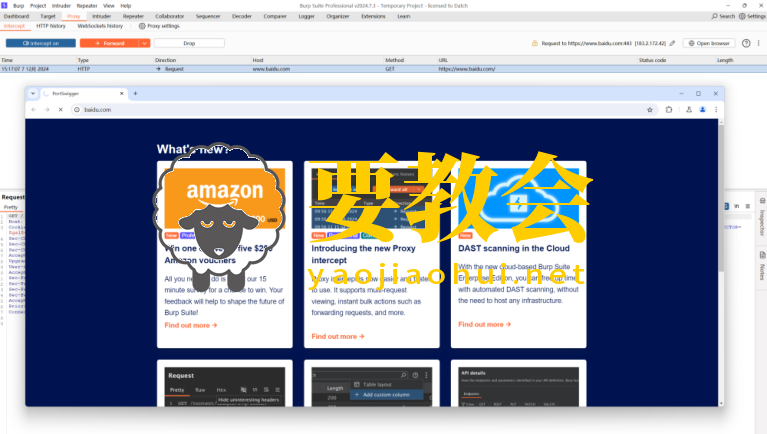
Task: Open the Help menu
Action: click(126, 6)
